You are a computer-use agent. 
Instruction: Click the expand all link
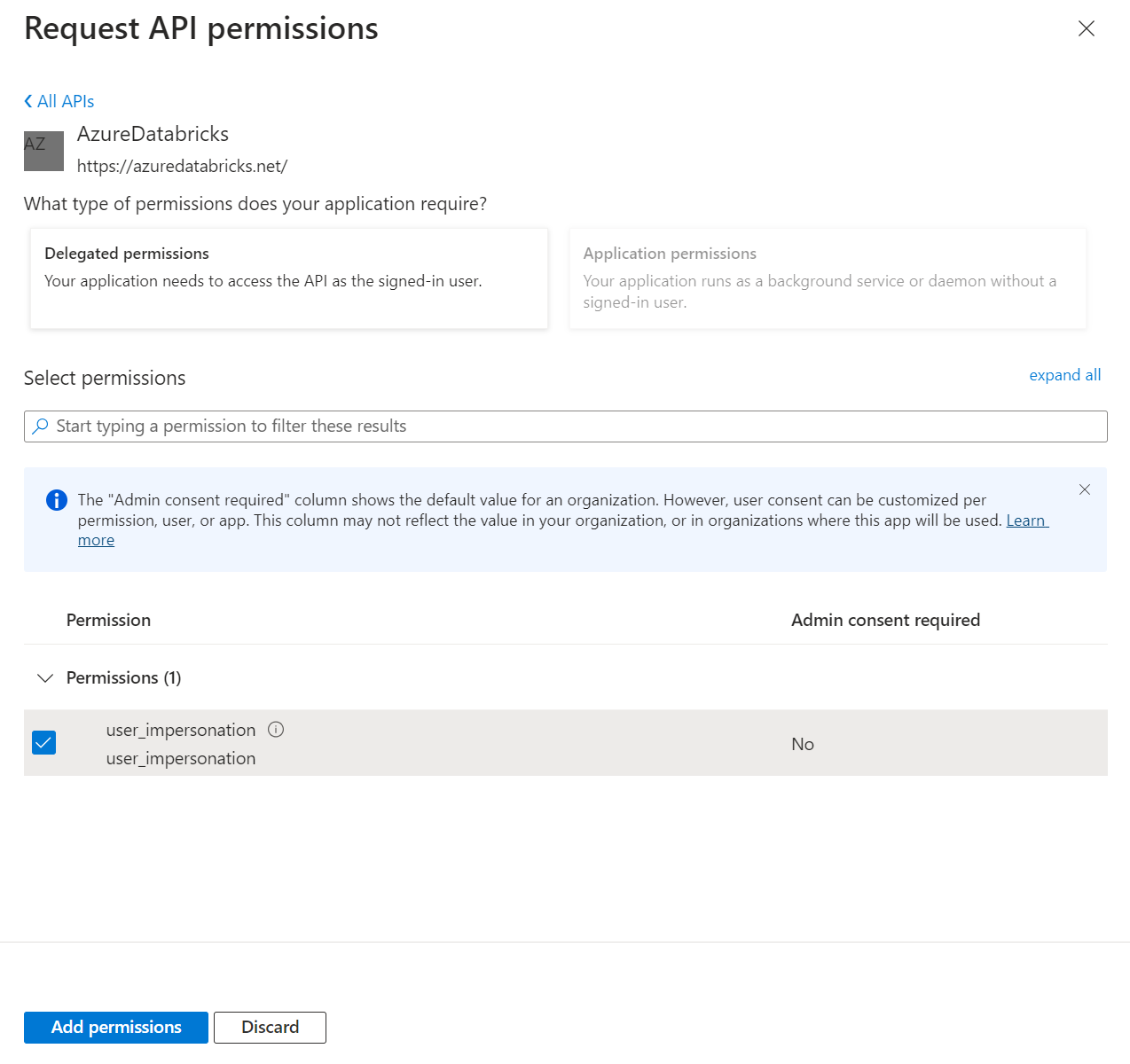(1064, 375)
